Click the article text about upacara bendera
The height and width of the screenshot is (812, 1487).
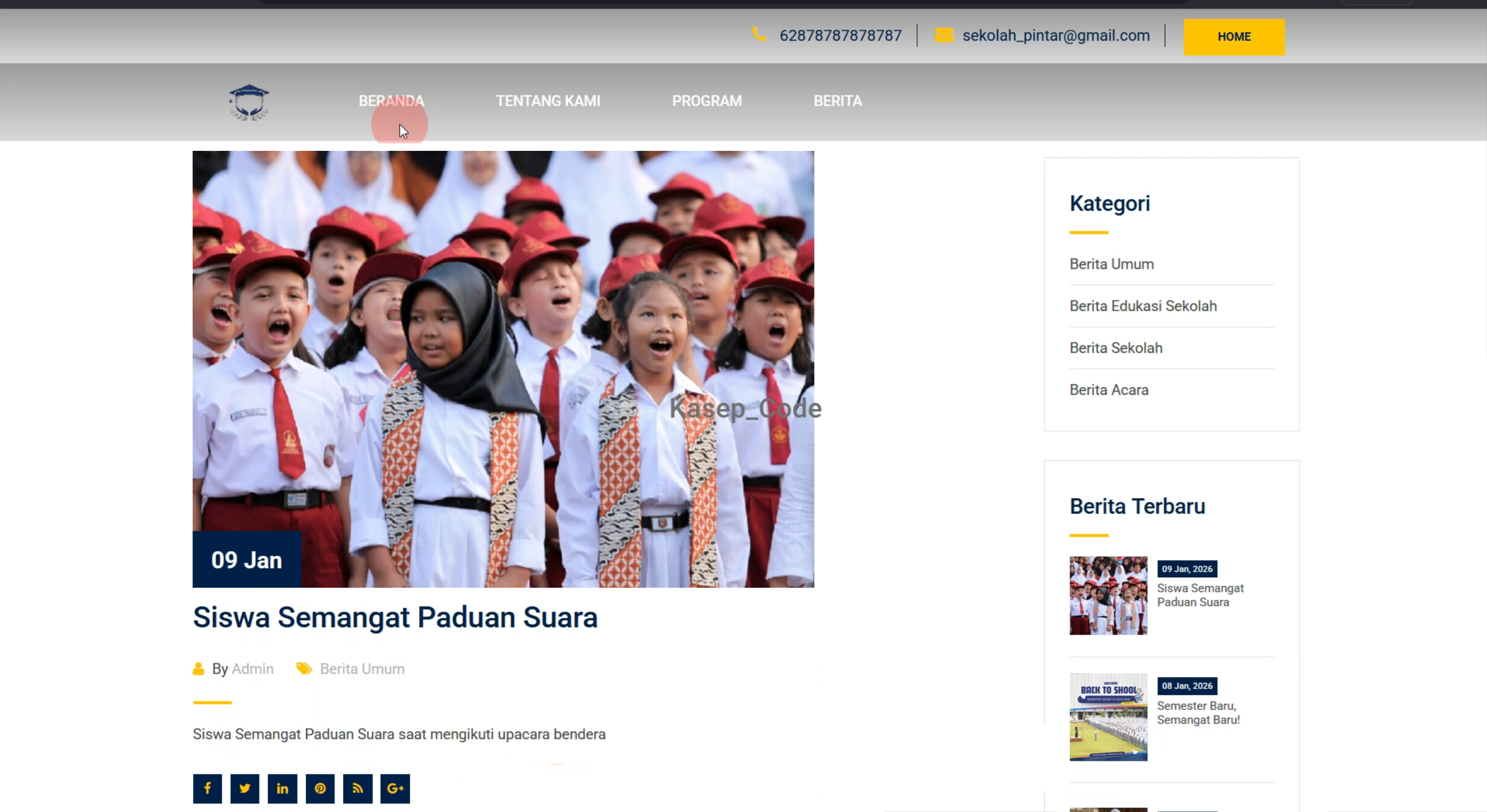(x=399, y=734)
